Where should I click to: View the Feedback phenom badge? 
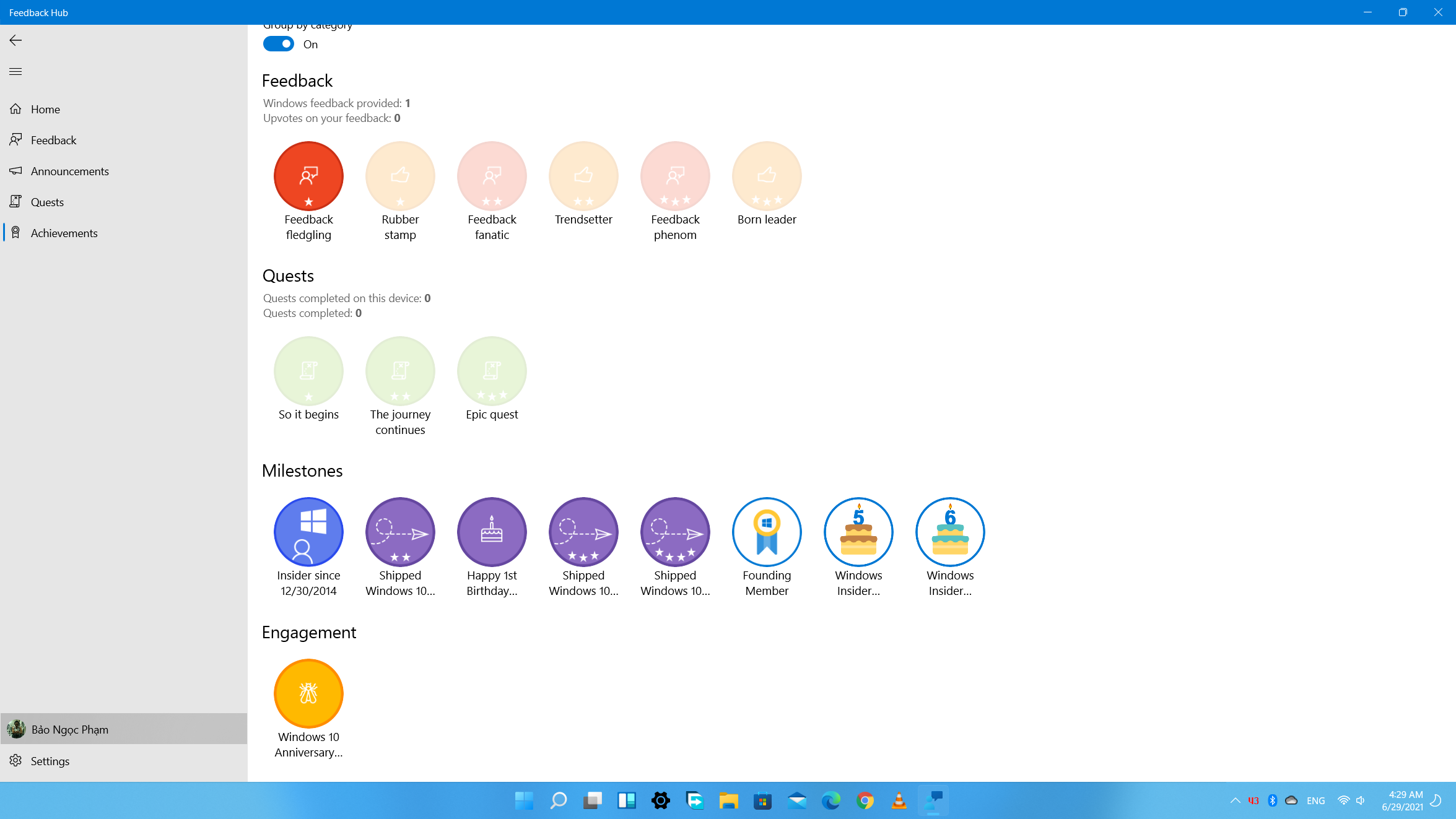(675, 176)
